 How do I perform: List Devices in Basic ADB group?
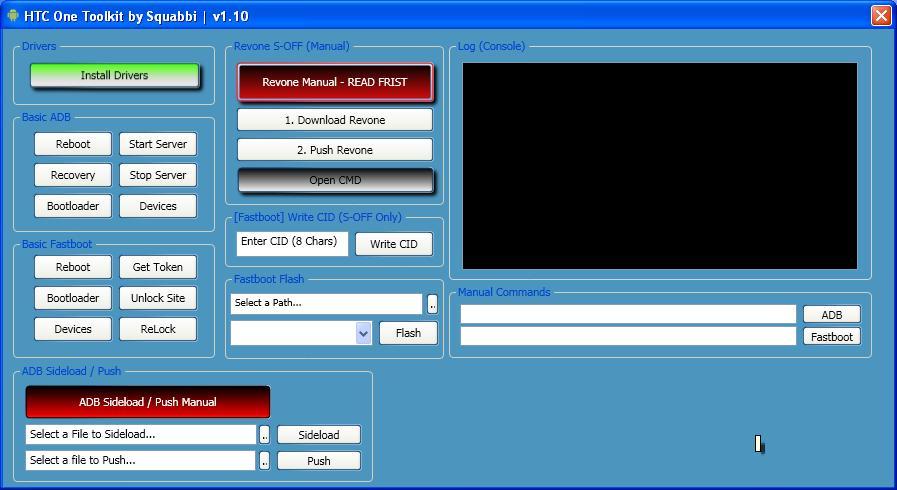pos(158,206)
